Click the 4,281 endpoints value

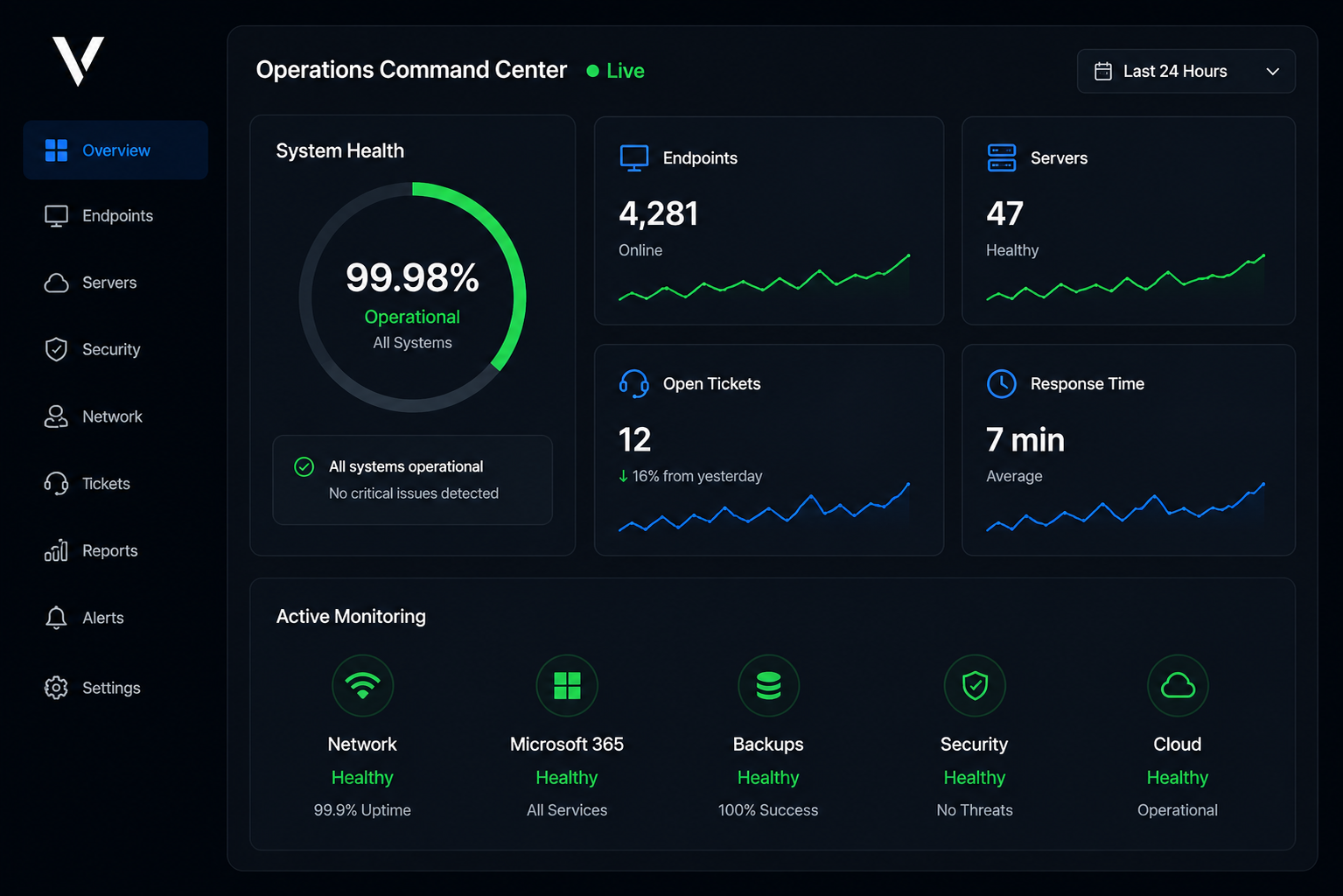point(658,213)
